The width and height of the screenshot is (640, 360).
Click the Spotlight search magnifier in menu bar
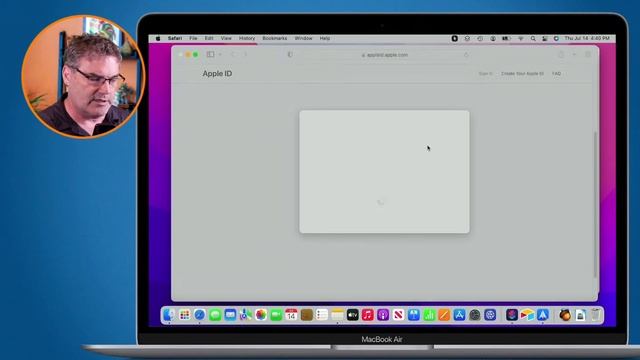pyautogui.click(x=533, y=38)
